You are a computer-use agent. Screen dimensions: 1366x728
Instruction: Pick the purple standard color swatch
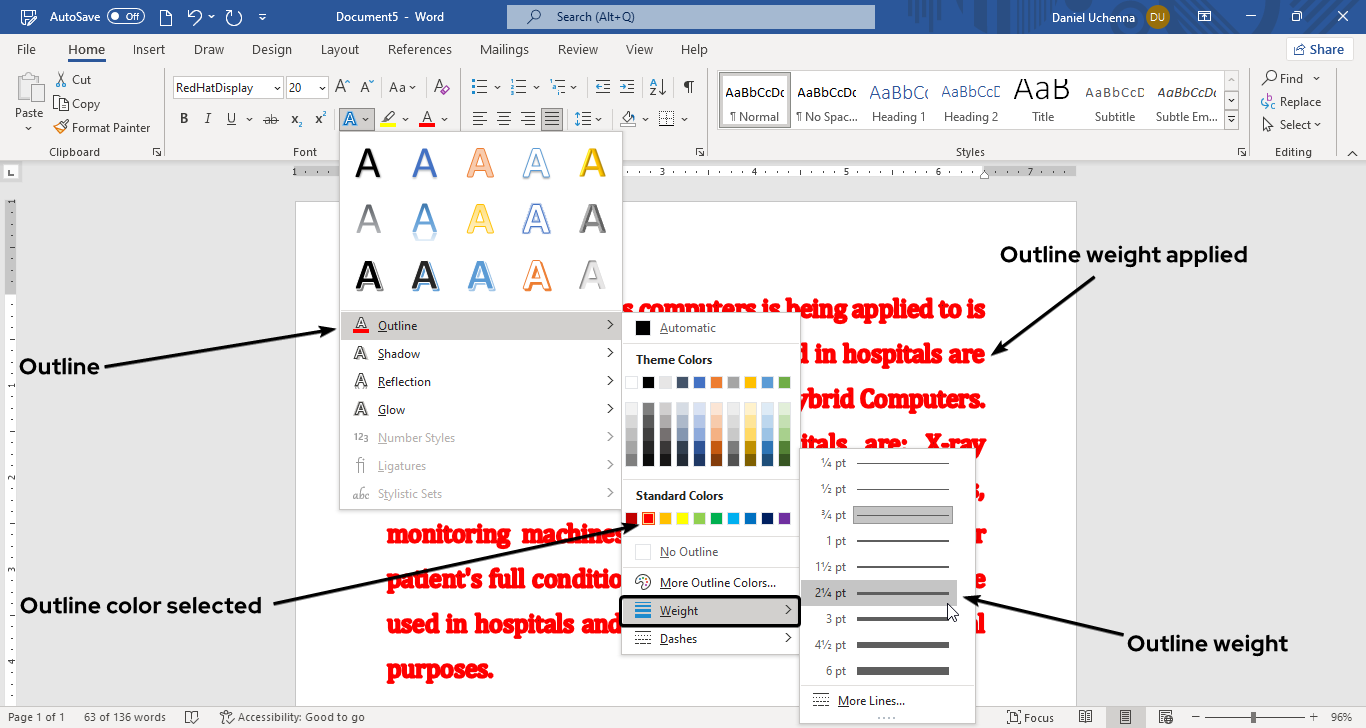[784, 518]
